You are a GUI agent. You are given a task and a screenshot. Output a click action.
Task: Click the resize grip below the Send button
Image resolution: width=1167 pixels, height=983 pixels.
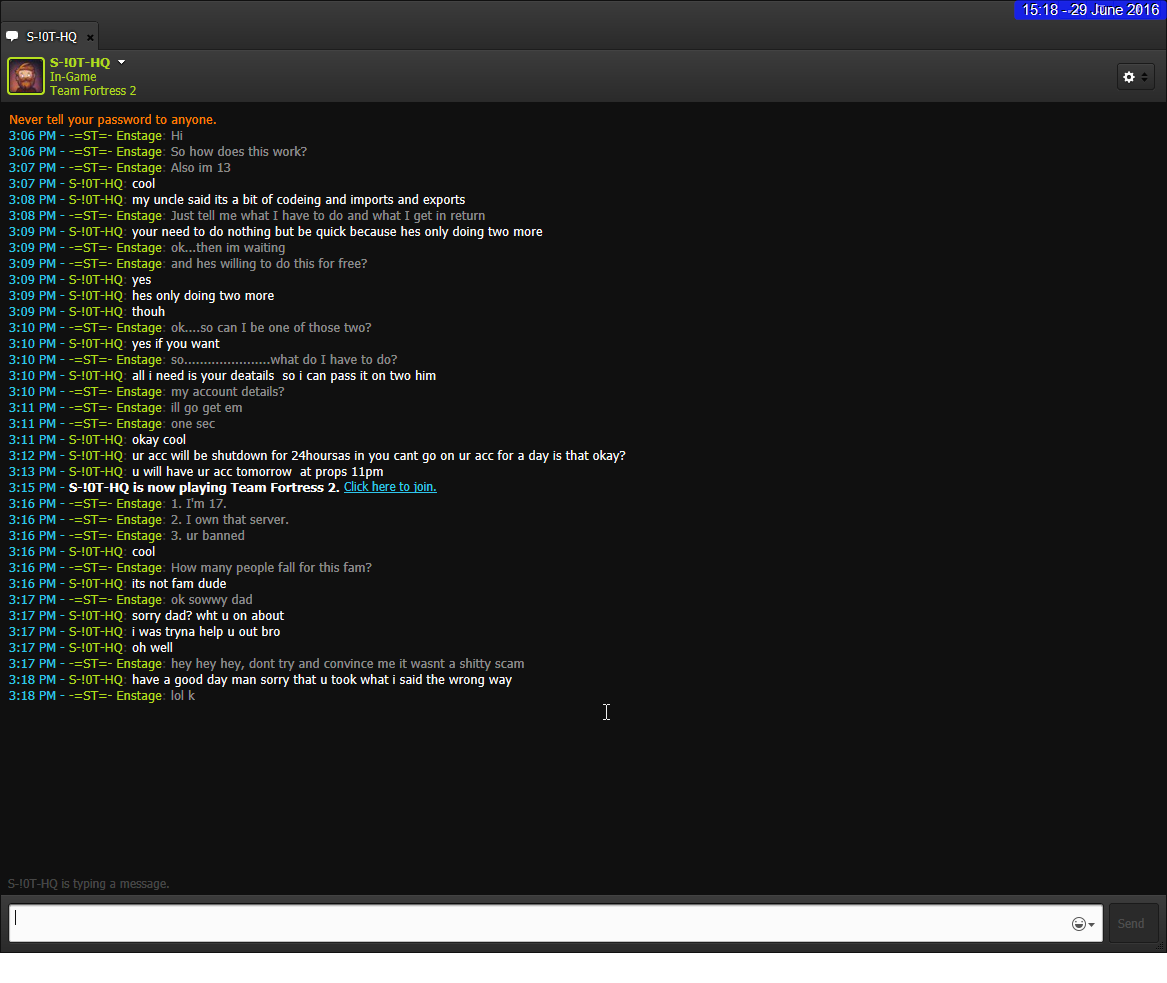(1160, 946)
